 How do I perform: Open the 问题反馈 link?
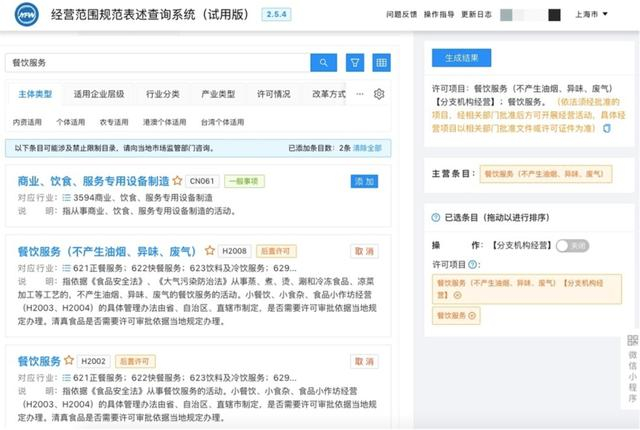tap(402, 14)
